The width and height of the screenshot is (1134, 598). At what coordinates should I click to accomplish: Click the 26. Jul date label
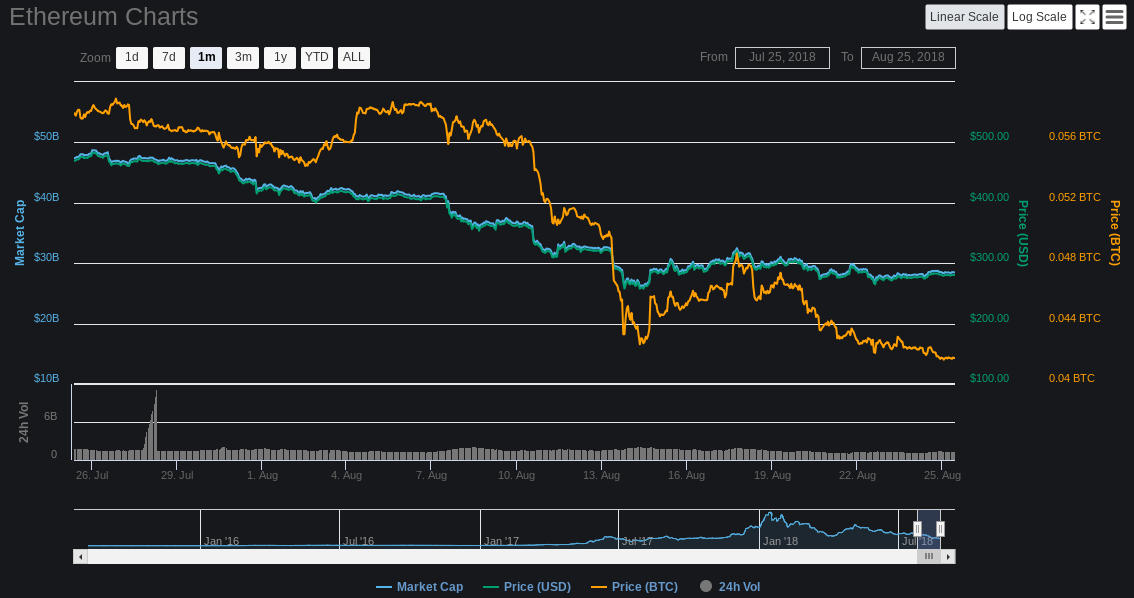93,475
